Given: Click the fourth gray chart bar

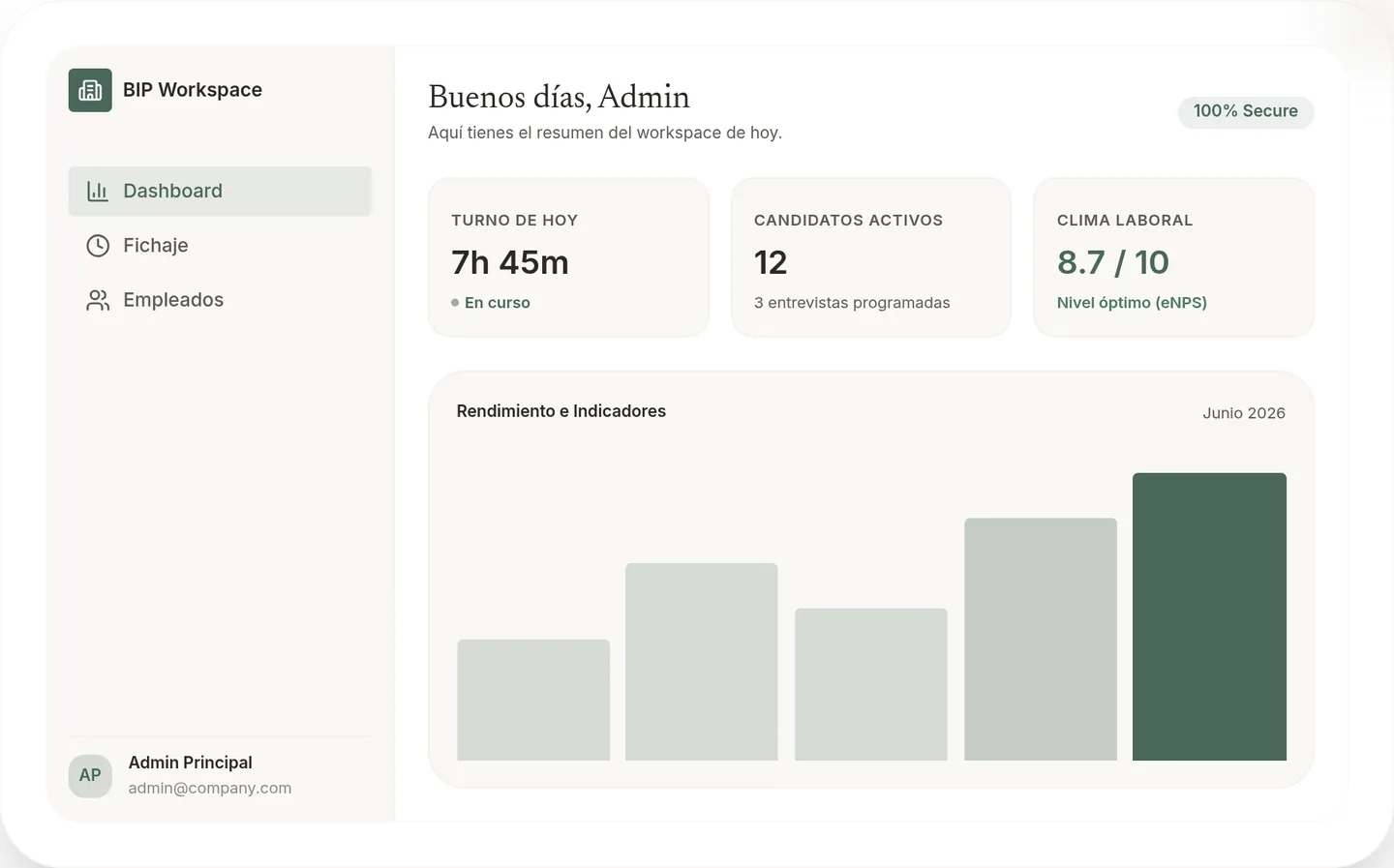Looking at the screenshot, I should 1041,640.
